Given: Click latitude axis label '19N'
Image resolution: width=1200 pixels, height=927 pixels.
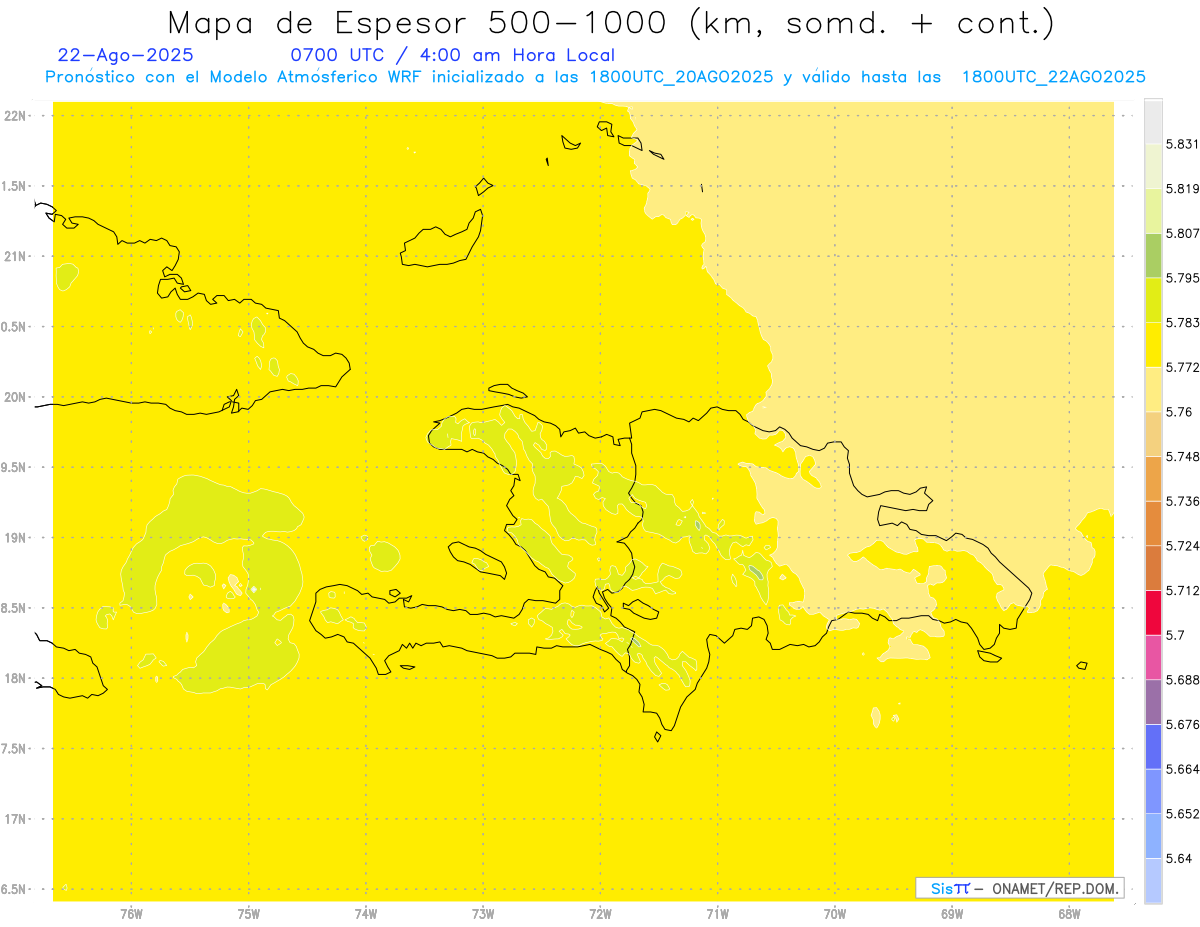Looking at the screenshot, I should point(15,538).
